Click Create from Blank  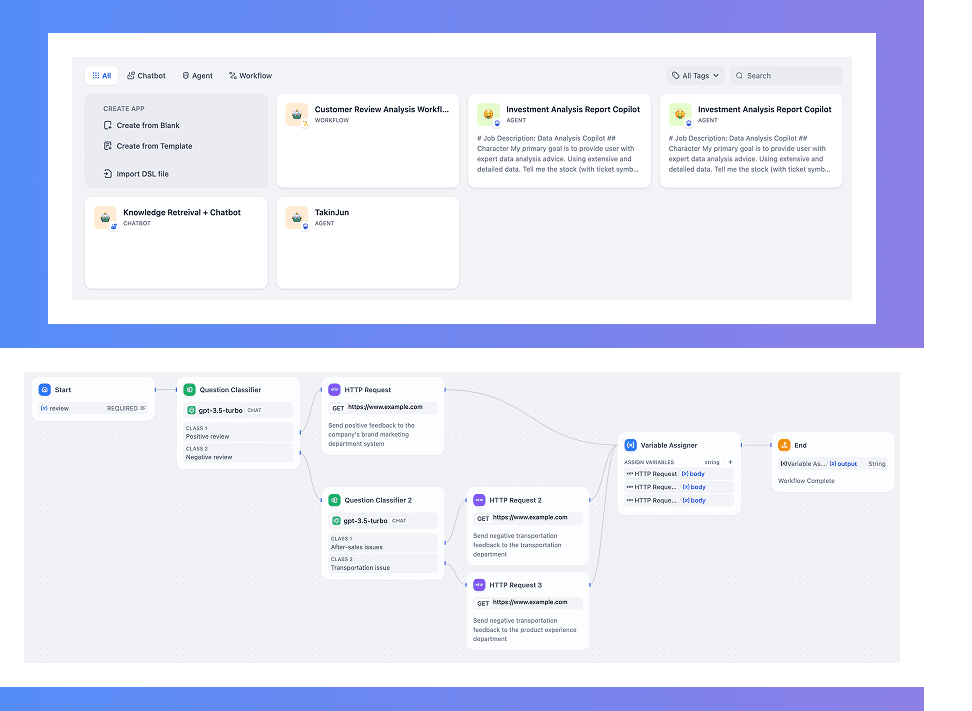[147, 126]
